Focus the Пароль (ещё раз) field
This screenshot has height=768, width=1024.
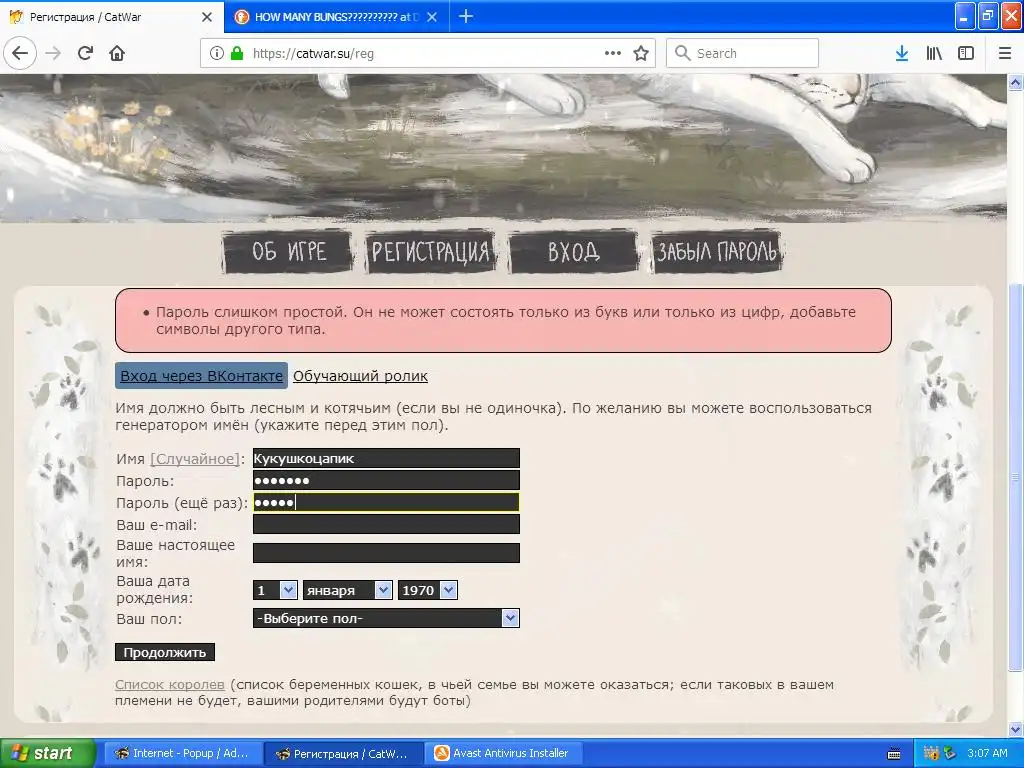(x=386, y=502)
